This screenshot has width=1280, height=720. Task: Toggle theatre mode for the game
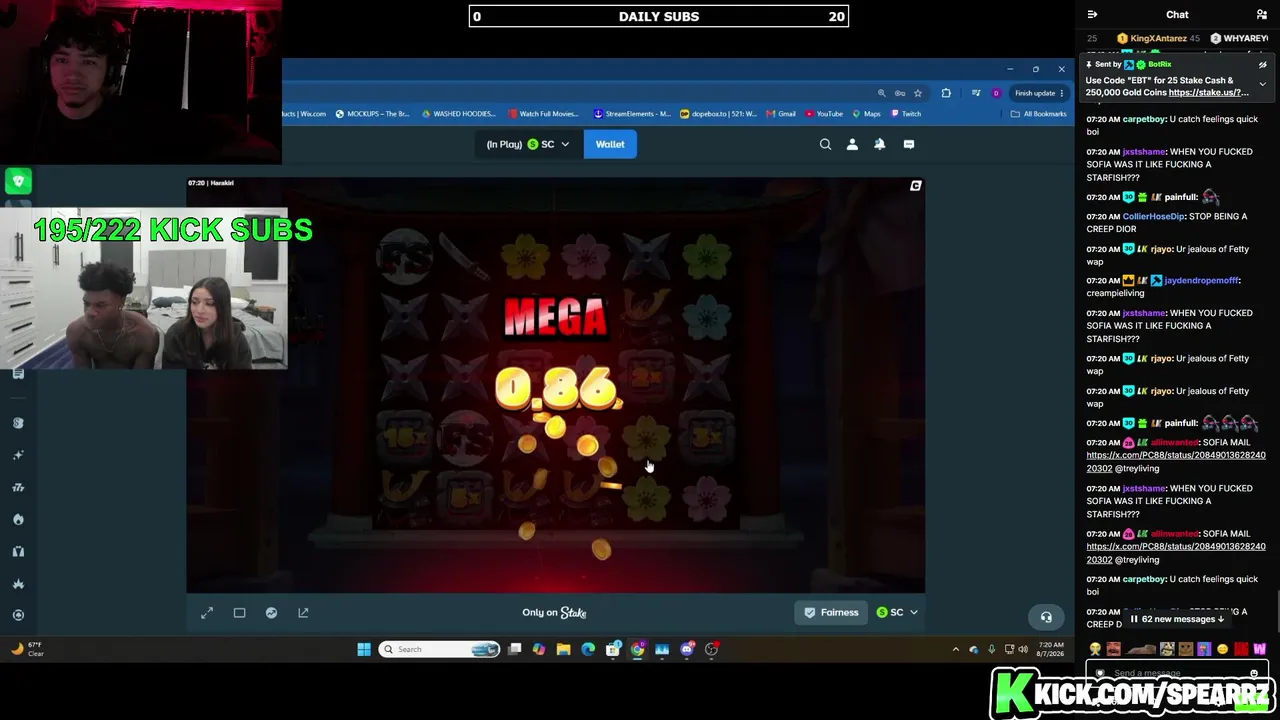[239, 613]
